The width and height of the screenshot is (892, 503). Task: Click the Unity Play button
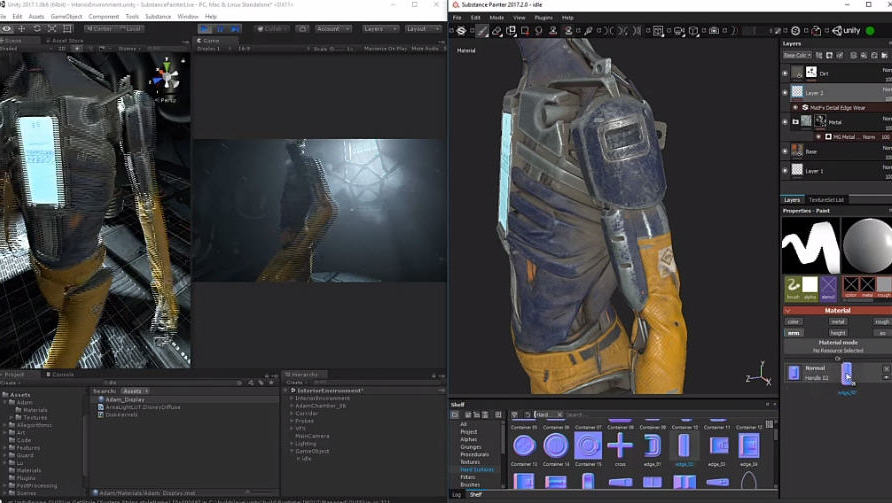click(205, 28)
